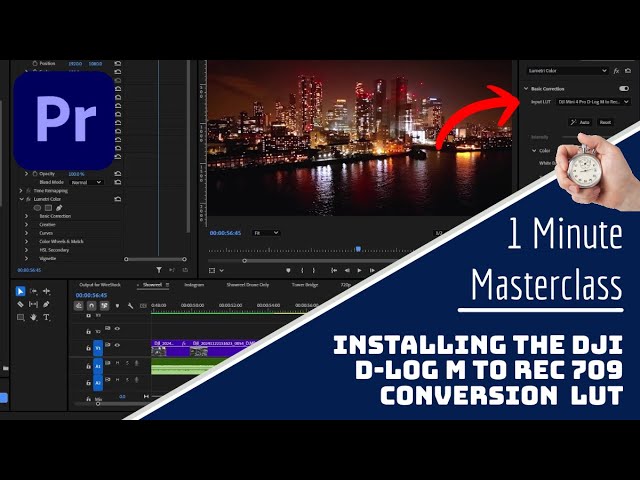This screenshot has height=480, width=640.
Task: Toggle Linked Selection button
Action: [104, 305]
